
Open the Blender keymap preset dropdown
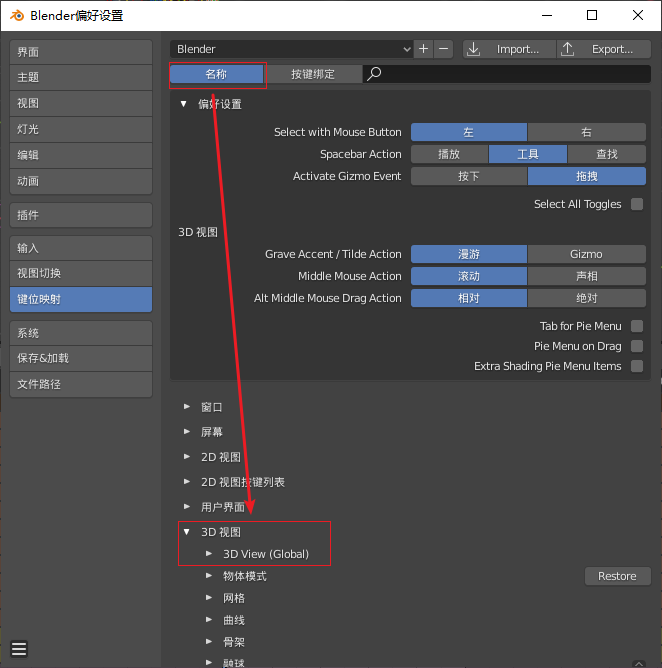pyautogui.click(x=291, y=49)
